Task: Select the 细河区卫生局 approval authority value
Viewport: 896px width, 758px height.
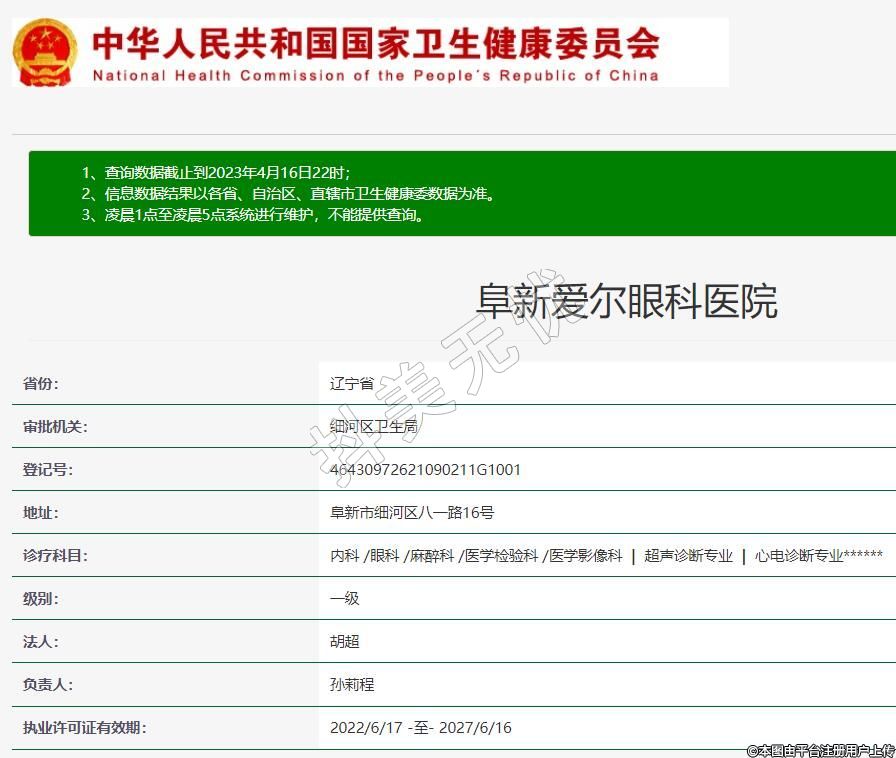Action: coord(373,427)
